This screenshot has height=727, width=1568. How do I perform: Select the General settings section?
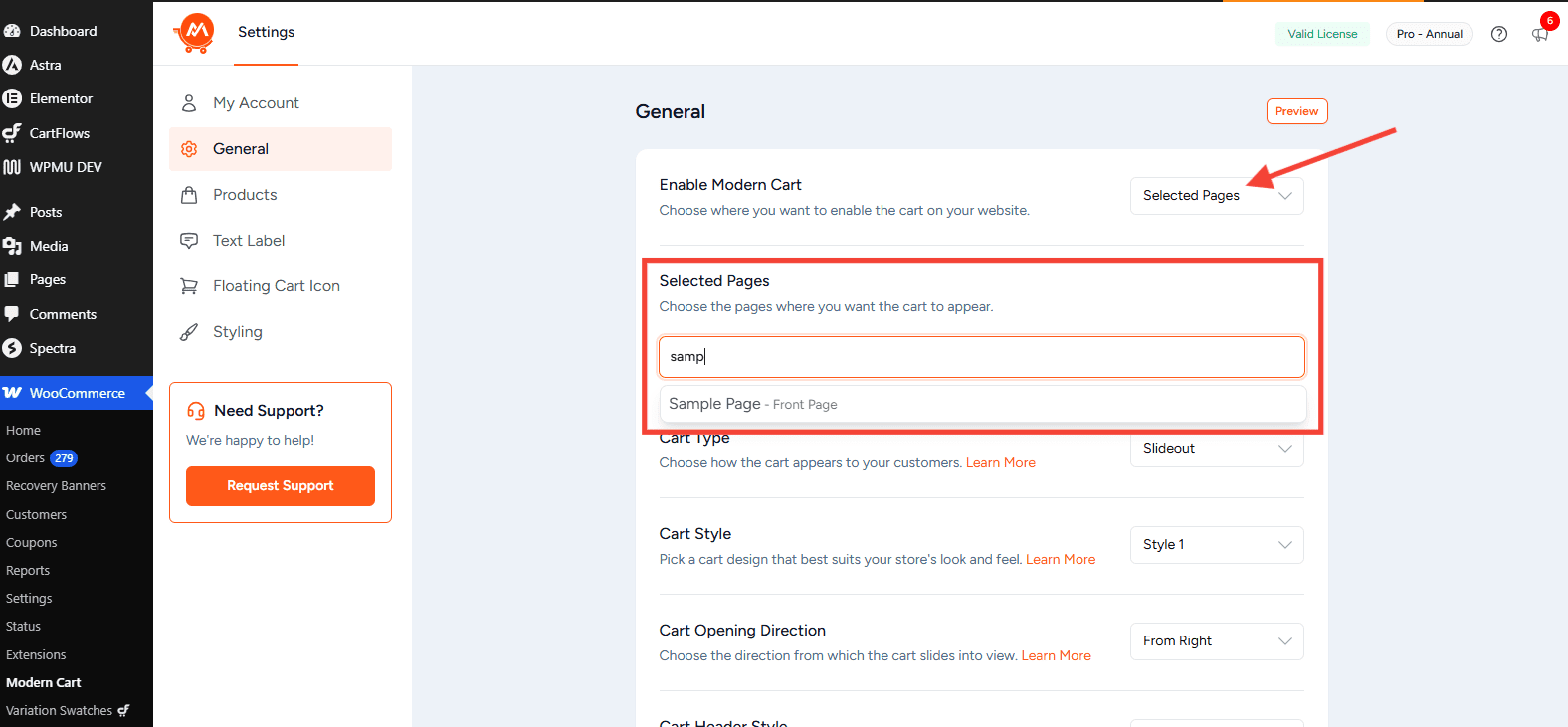tap(281, 149)
